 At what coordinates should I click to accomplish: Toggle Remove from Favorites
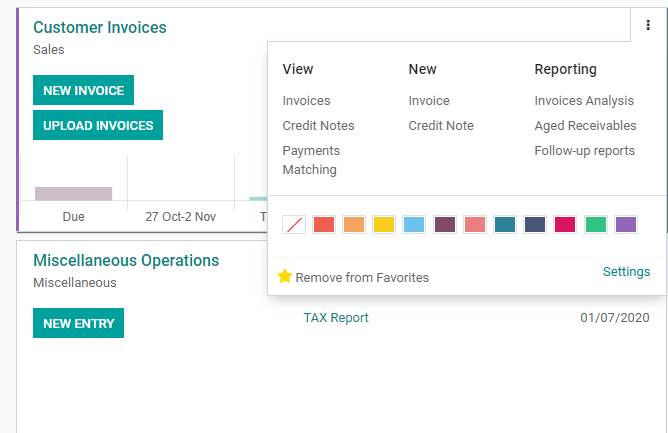tap(353, 277)
